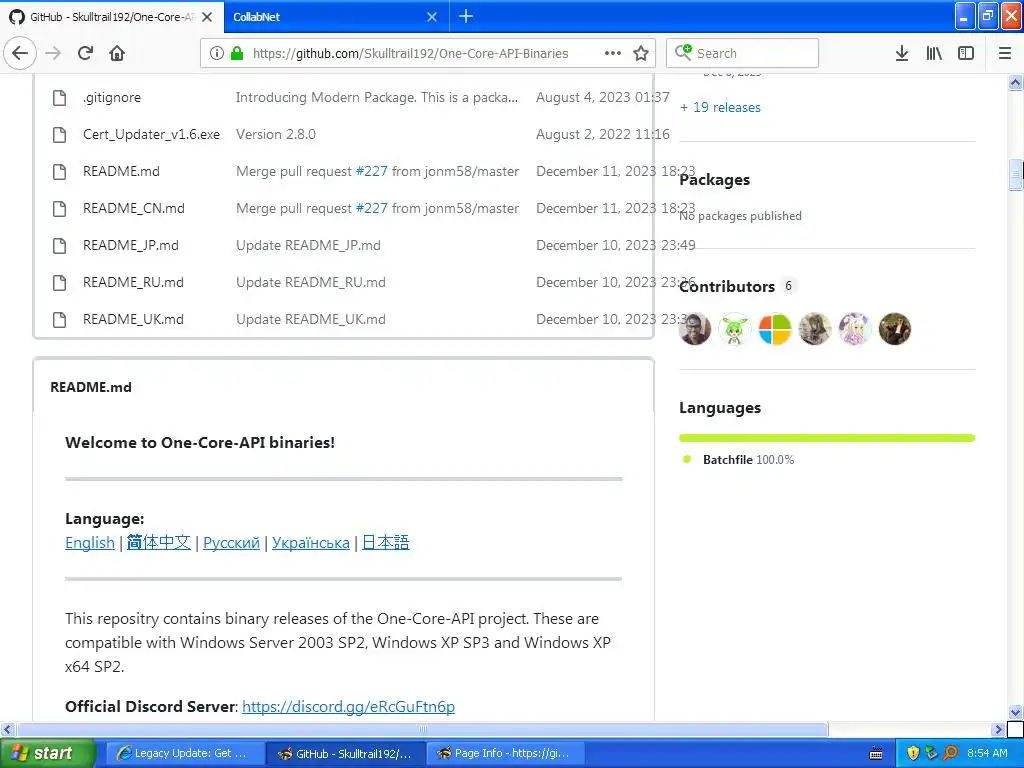The width and height of the screenshot is (1024, 768).
Task: Close the CollabNet tab
Action: 432,17
